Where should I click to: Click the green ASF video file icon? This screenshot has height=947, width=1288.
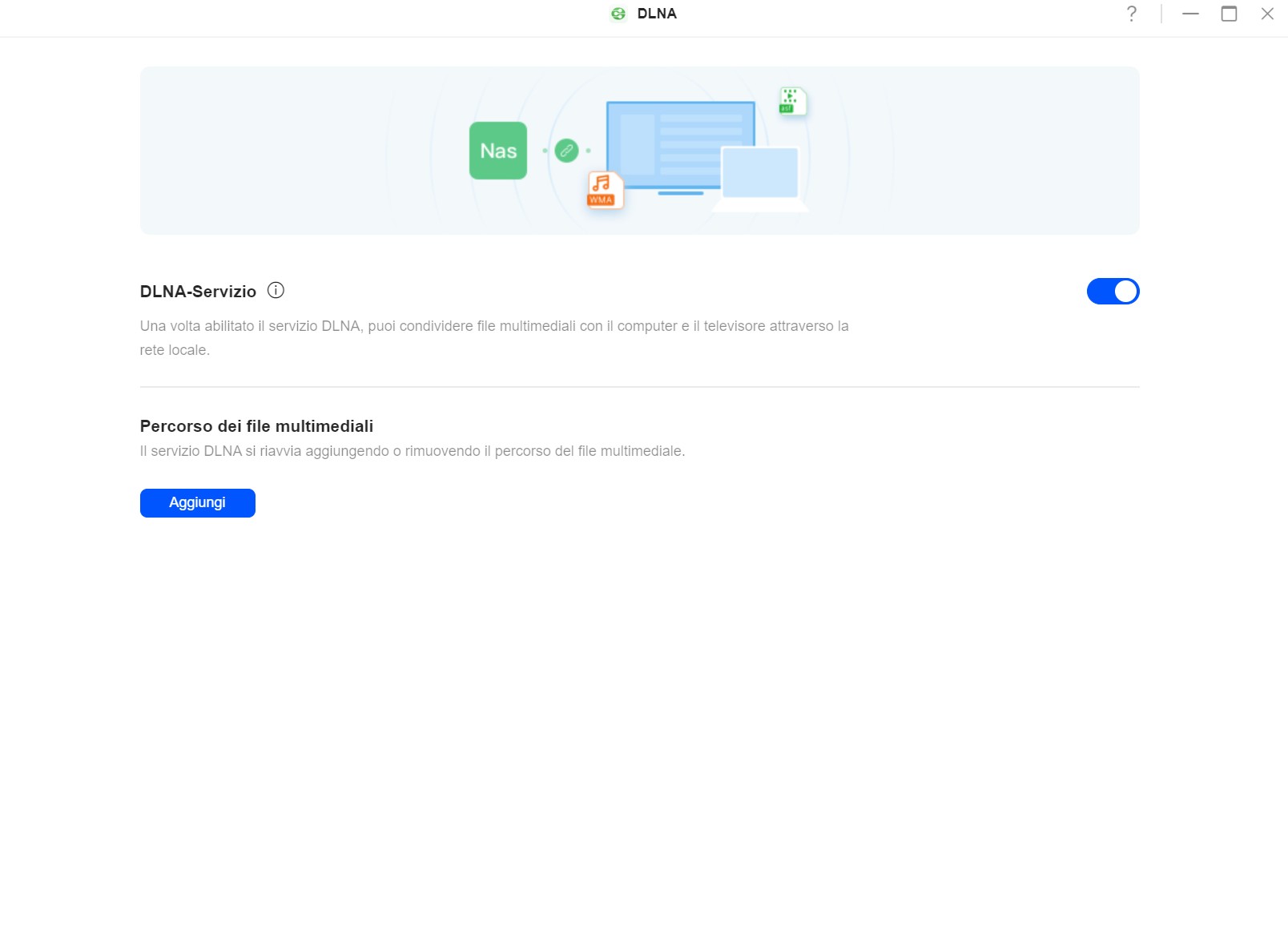(x=791, y=101)
